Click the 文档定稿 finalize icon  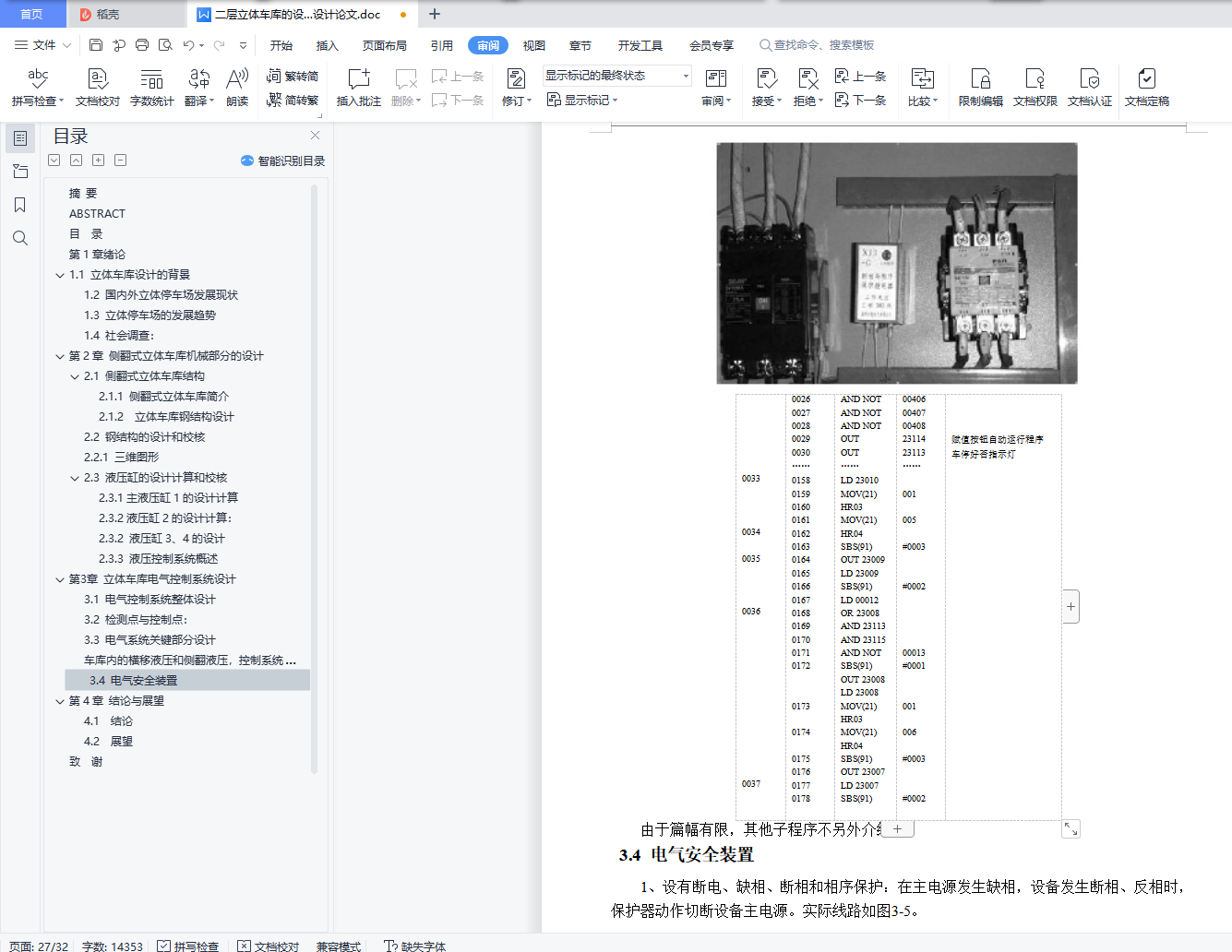click(1147, 88)
